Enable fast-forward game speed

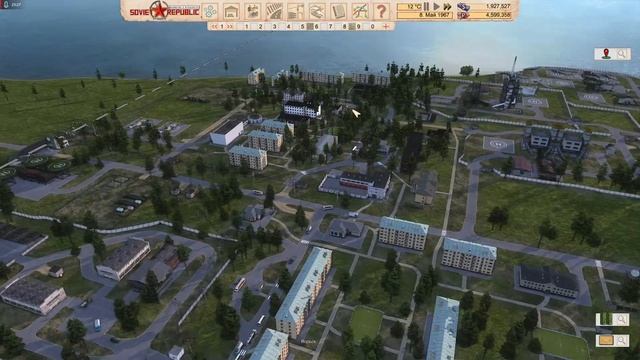447,7
